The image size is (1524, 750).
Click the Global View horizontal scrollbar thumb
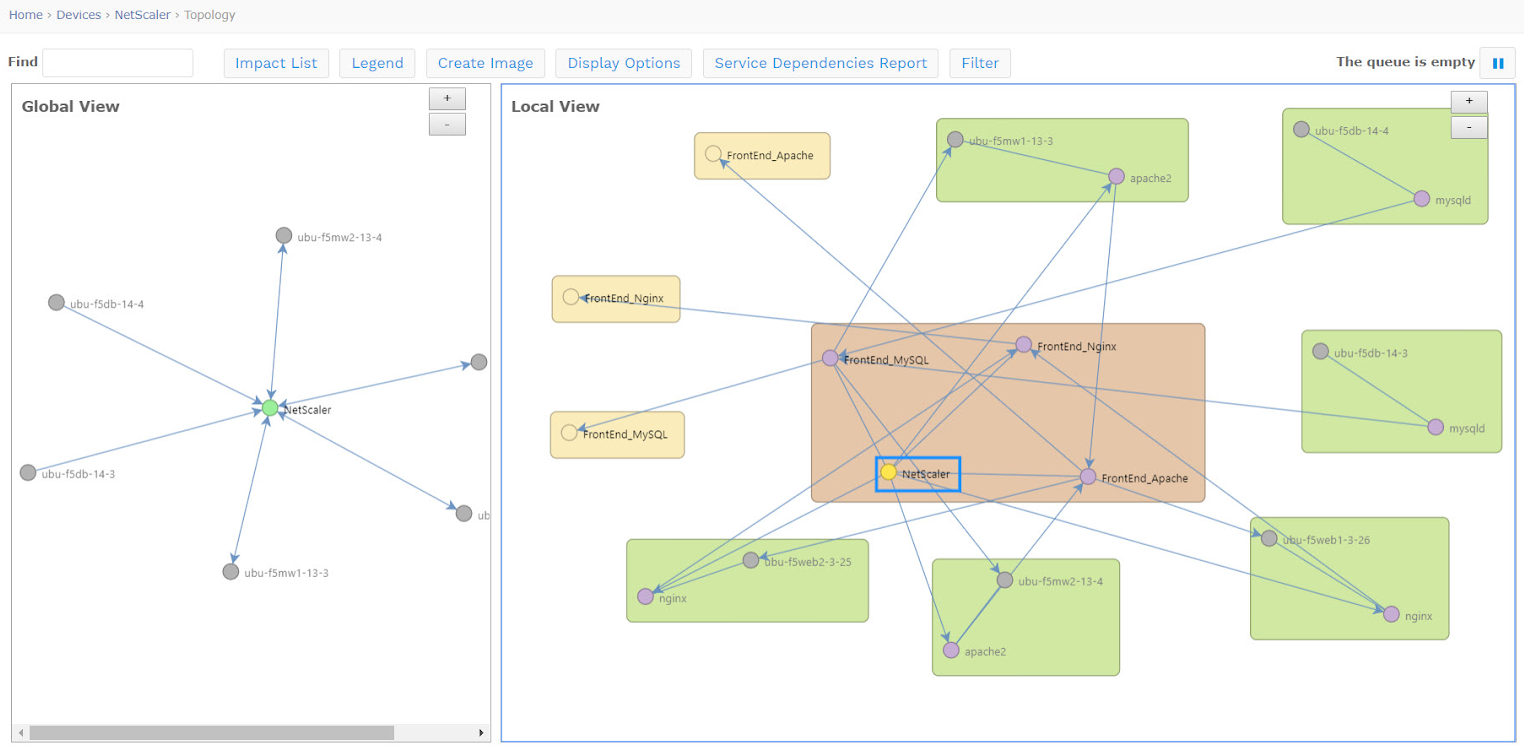coord(211,733)
